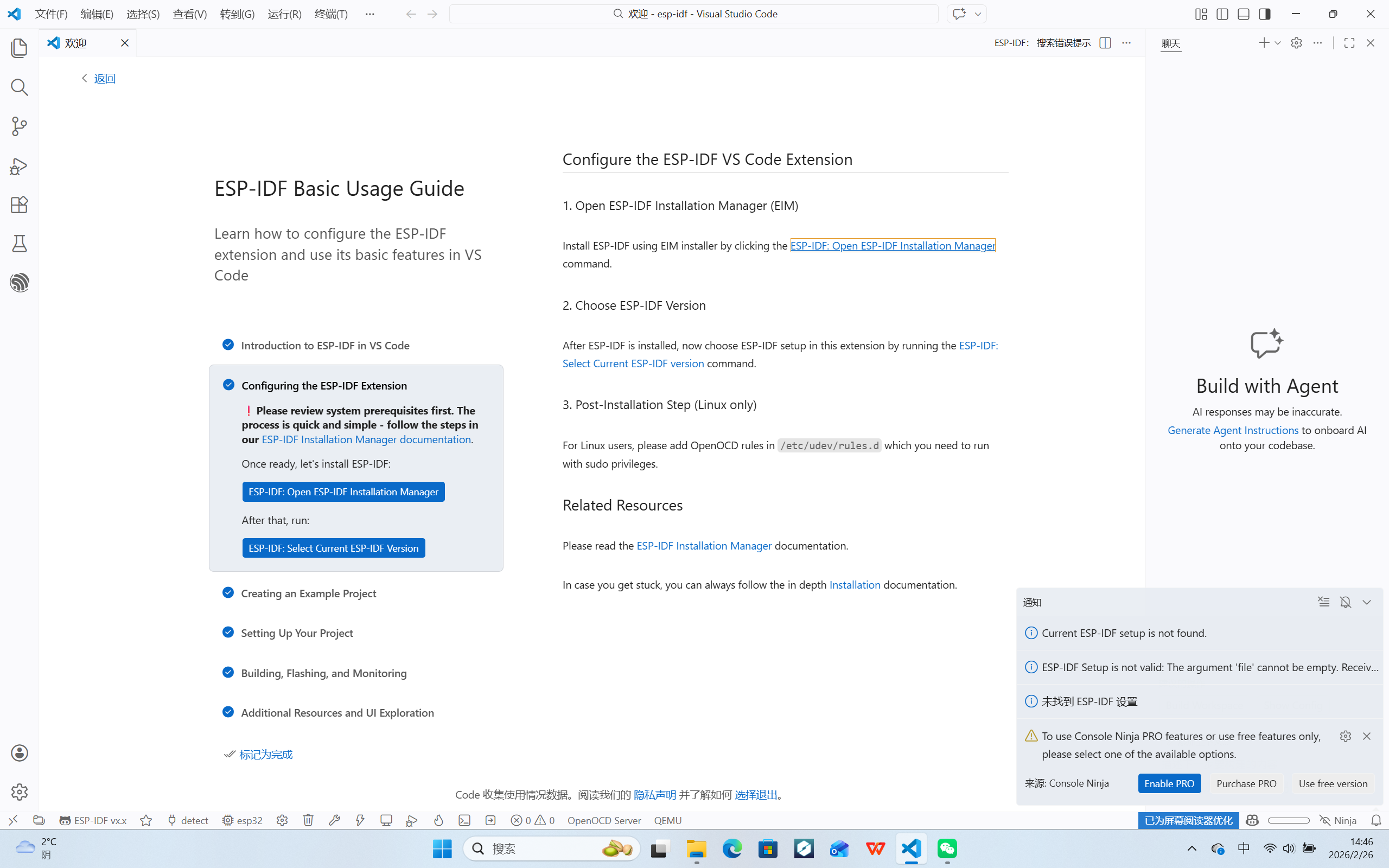Image resolution: width=1389 pixels, height=868 pixels.
Task: Open the Extensions view
Action: (x=20, y=205)
